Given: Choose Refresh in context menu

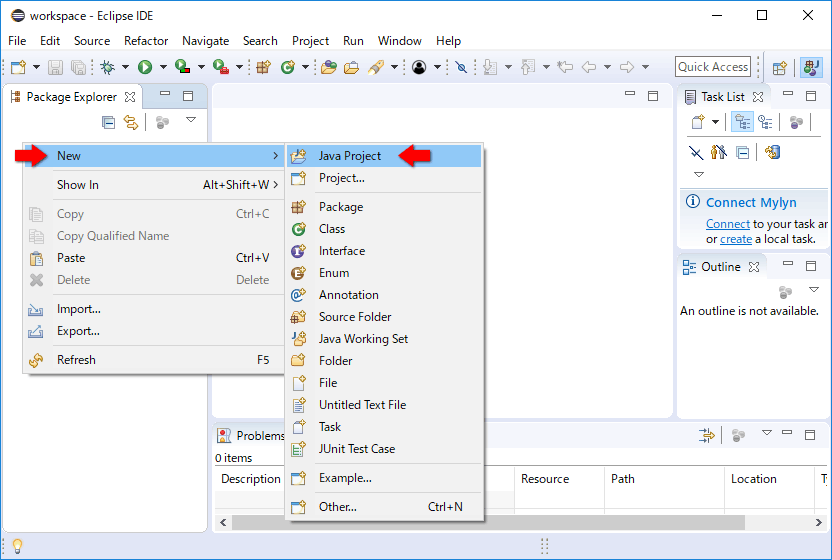Looking at the screenshot, I should coord(153,360).
